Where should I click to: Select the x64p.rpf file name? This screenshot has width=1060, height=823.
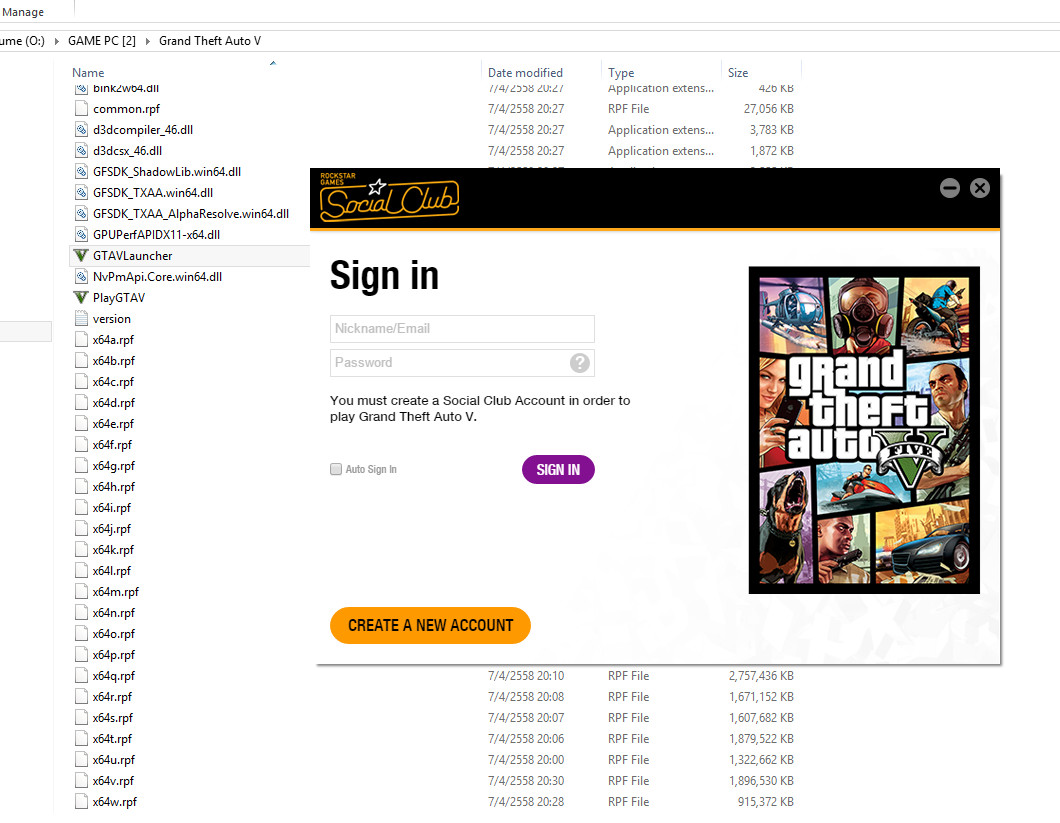point(114,655)
